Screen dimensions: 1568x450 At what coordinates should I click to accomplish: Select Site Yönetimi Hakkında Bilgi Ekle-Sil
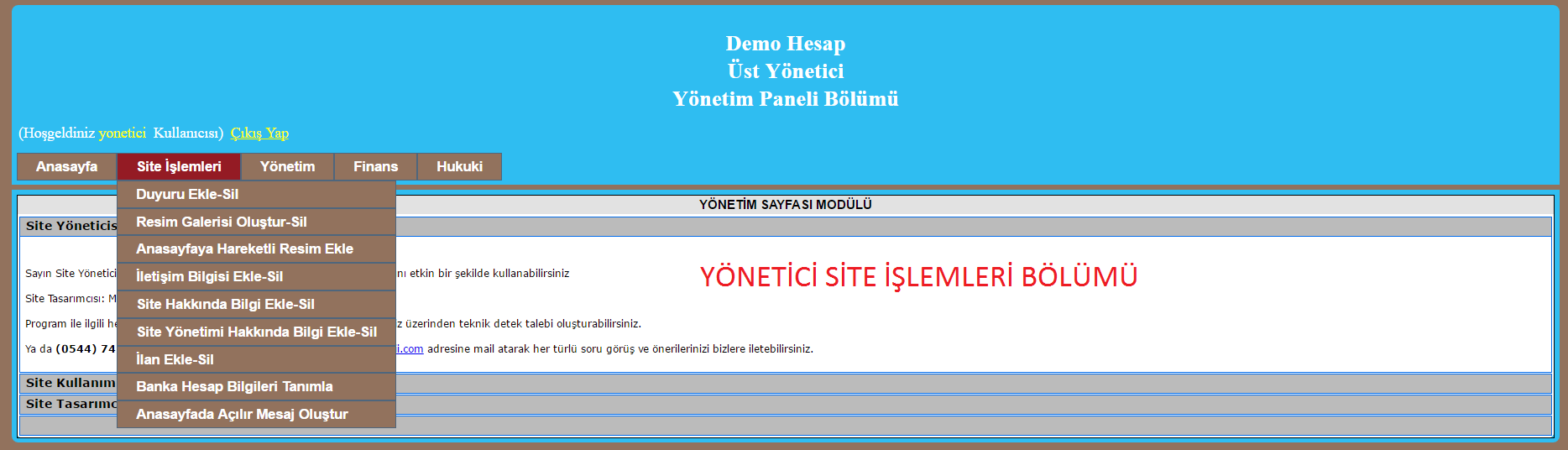coord(257,332)
